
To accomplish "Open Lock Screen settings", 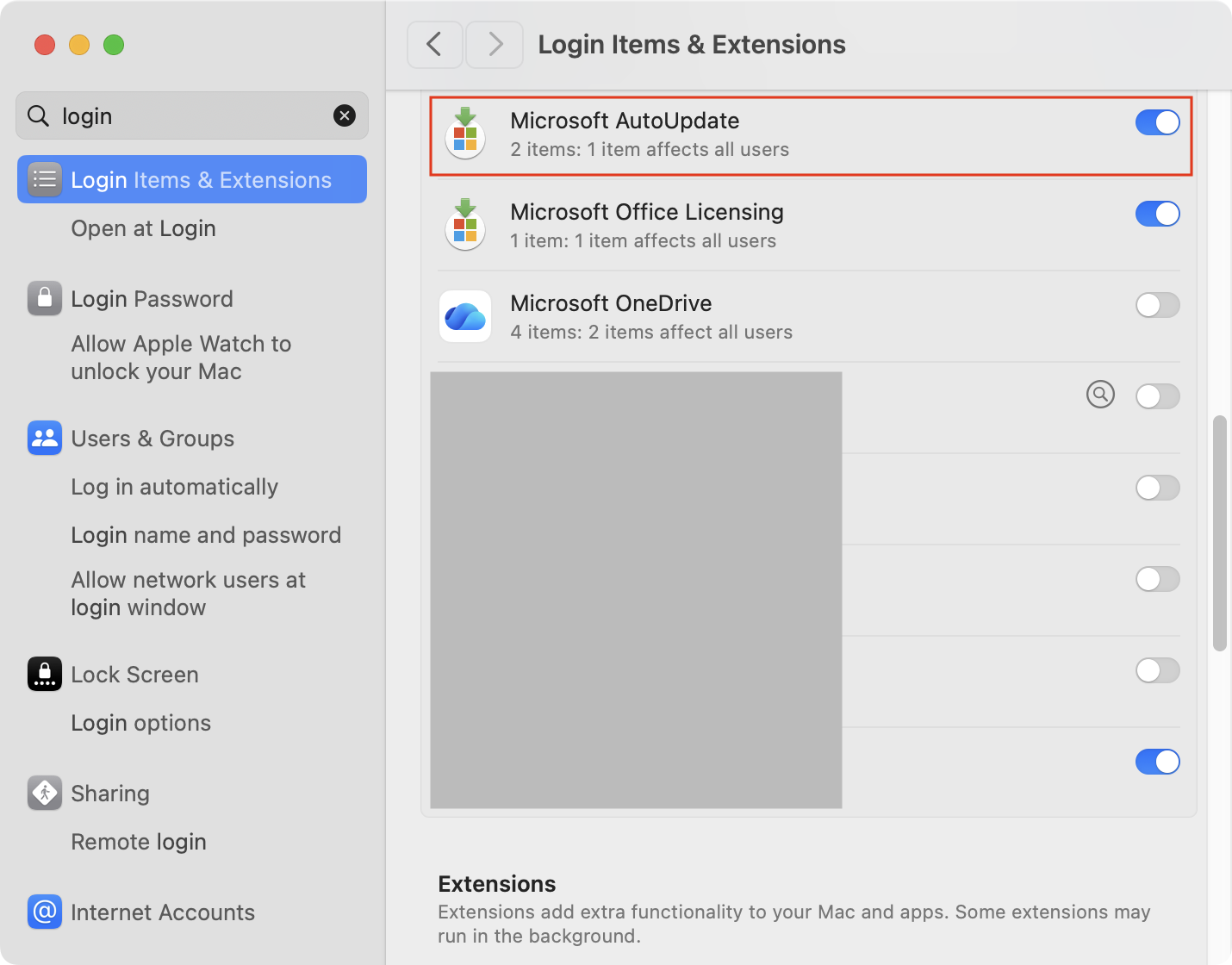I will pyautogui.click(x=192, y=674).
